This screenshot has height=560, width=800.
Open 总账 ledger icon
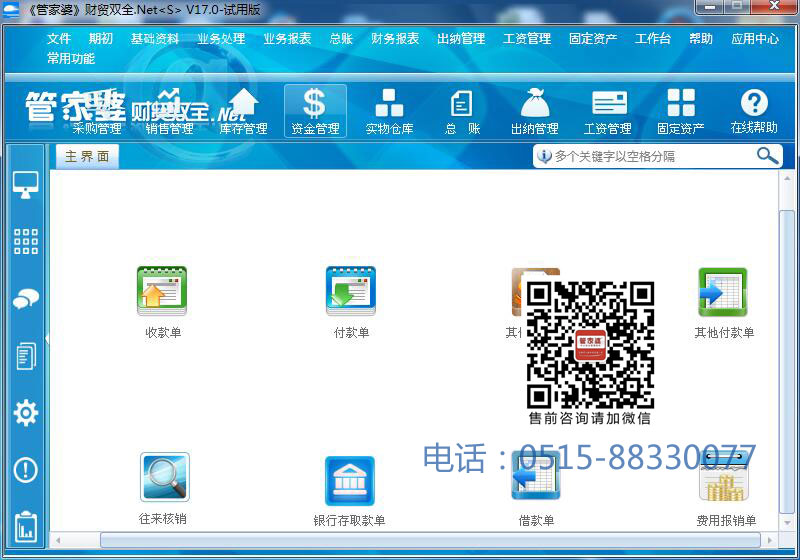(462, 112)
